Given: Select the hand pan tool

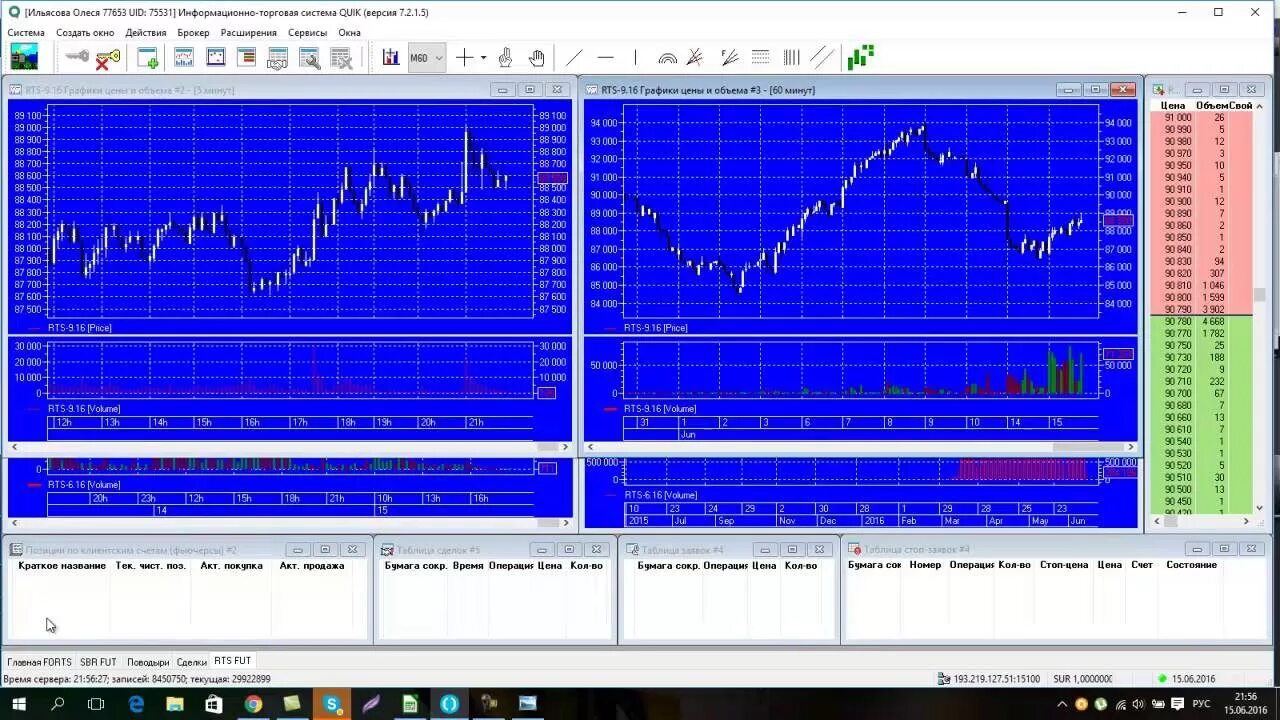Looking at the screenshot, I should pos(537,58).
